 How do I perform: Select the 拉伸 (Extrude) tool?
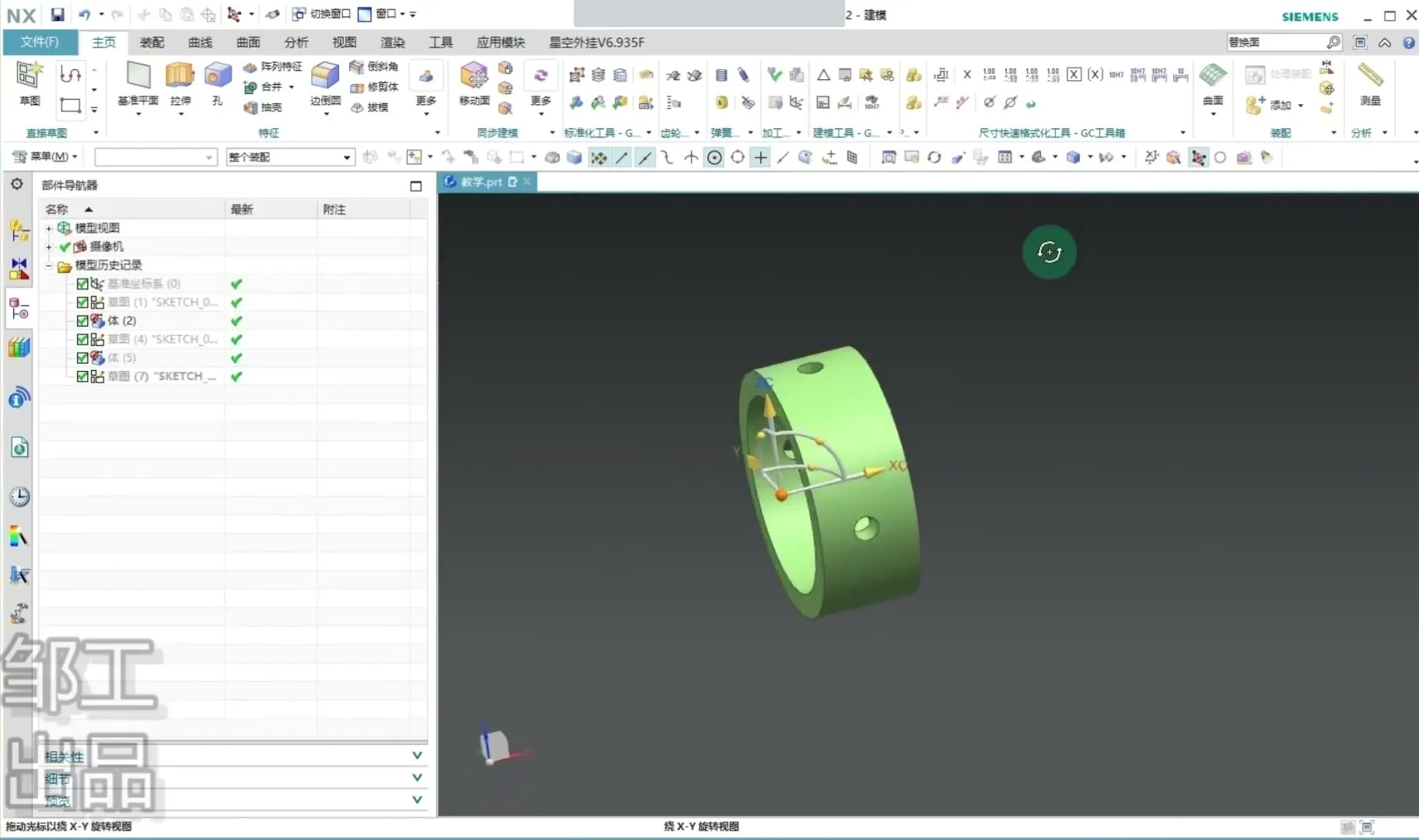point(180,76)
